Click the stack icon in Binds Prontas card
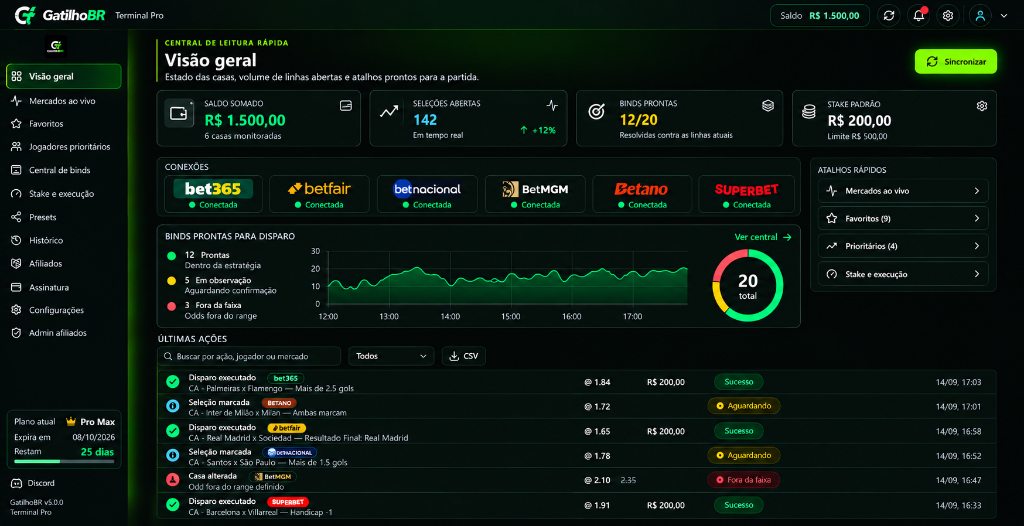1024x526 pixels. point(768,105)
